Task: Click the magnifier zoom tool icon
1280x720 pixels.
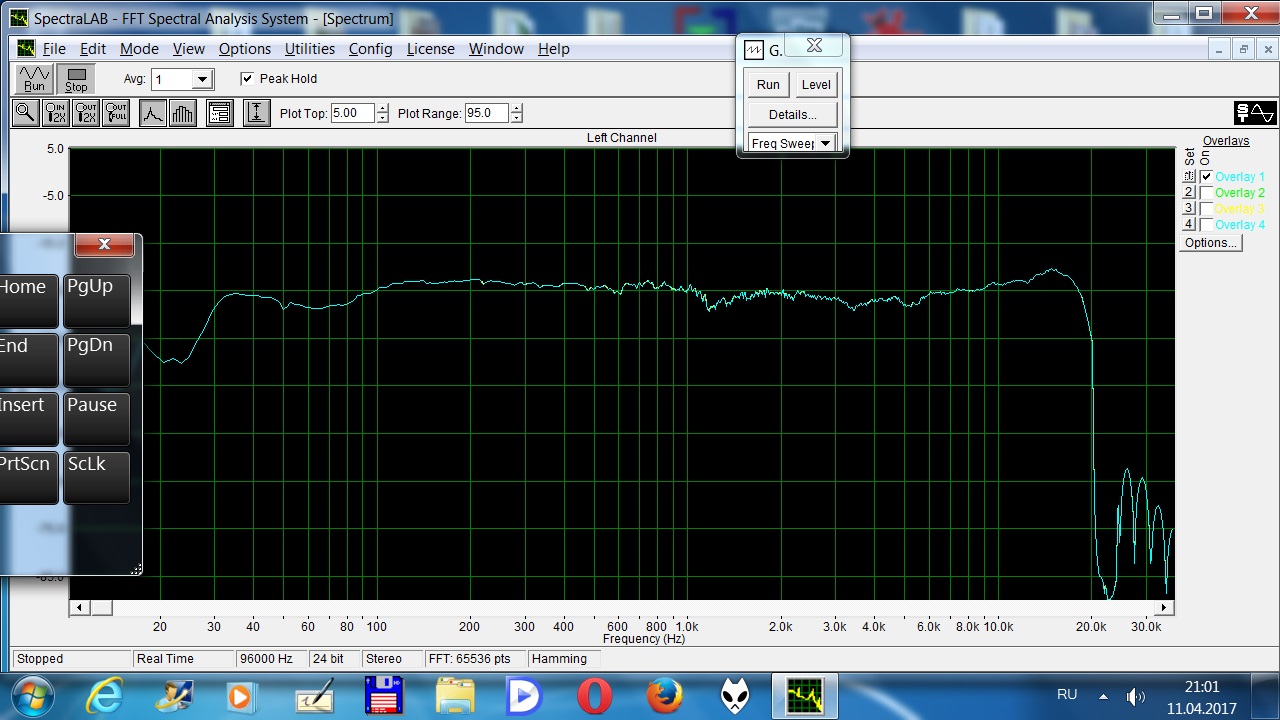Action: tap(25, 113)
